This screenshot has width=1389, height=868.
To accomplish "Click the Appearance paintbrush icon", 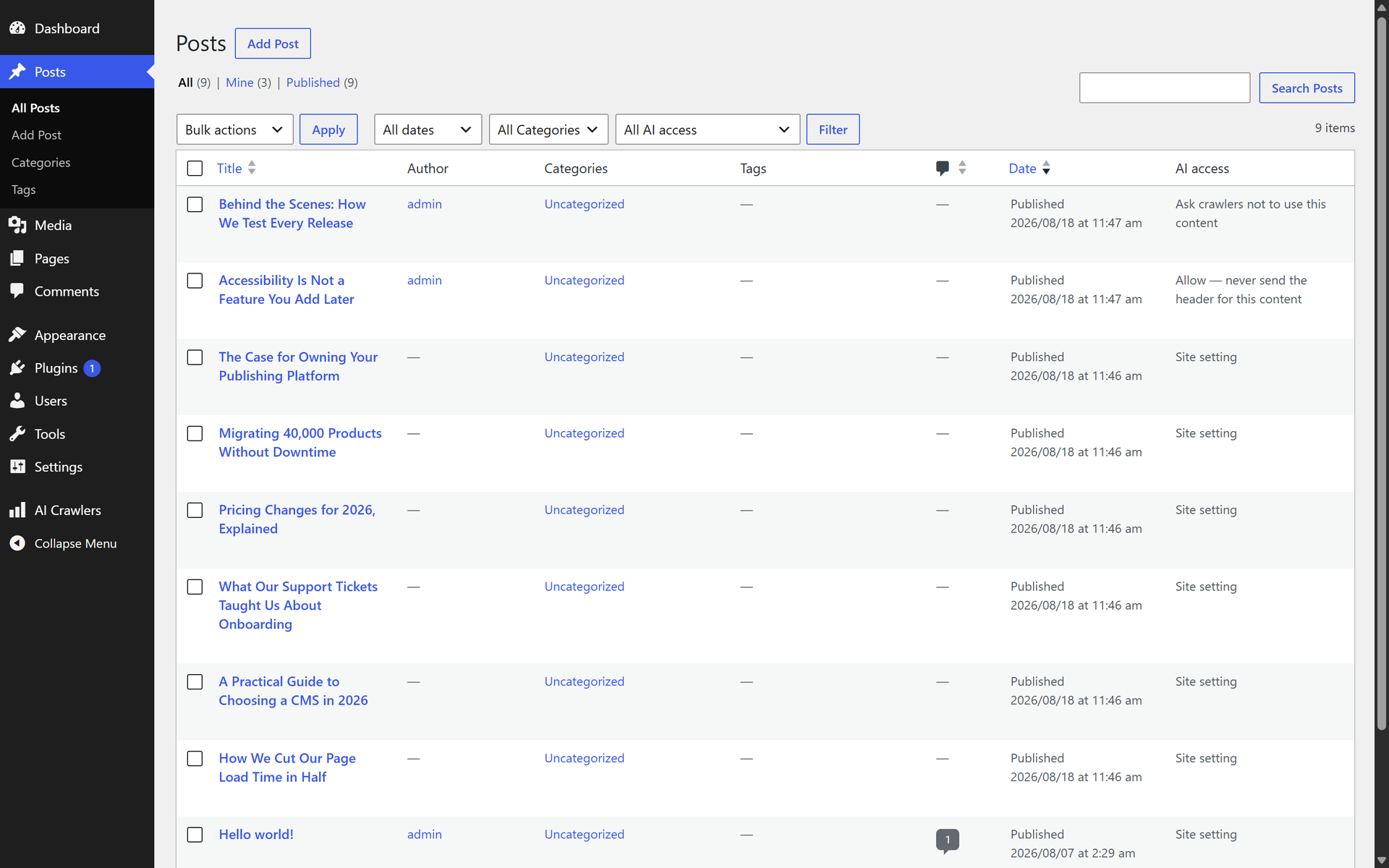I will tap(17, 335).
